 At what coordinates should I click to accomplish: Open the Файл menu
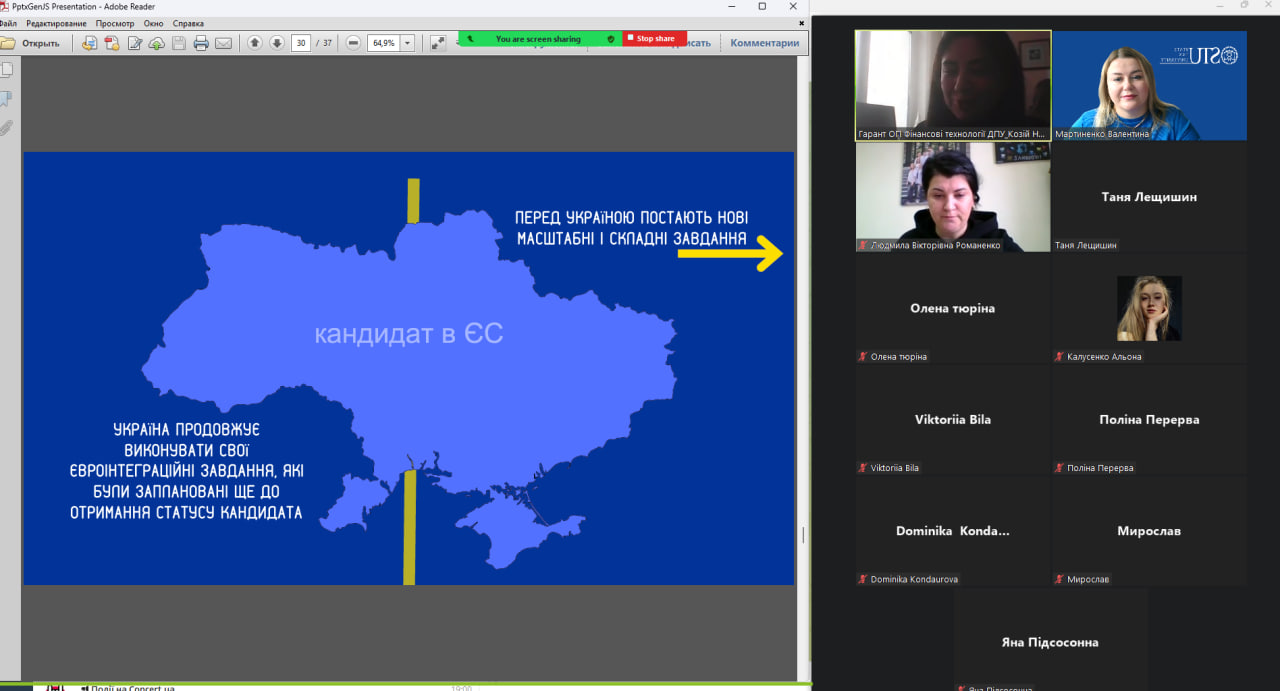8,23
